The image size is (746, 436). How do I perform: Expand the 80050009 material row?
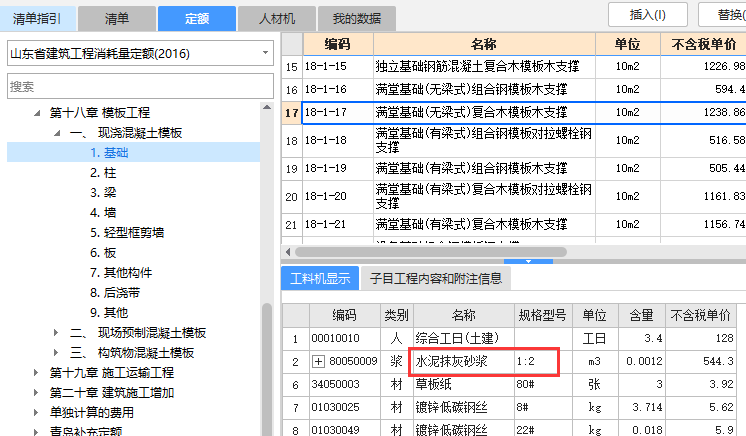pos(318,362)
